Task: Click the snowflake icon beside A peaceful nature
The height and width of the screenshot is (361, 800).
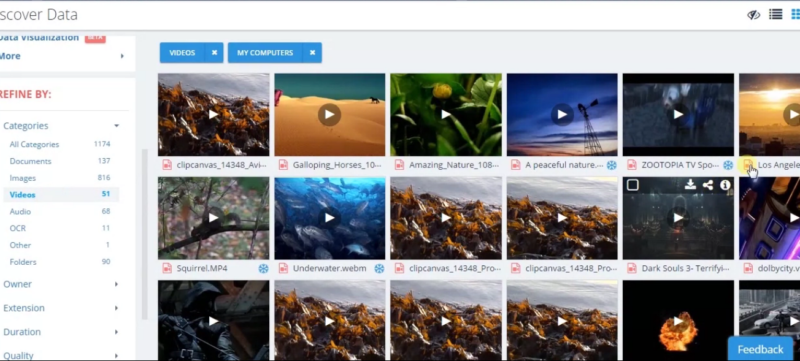Action: tap(611, 165)
